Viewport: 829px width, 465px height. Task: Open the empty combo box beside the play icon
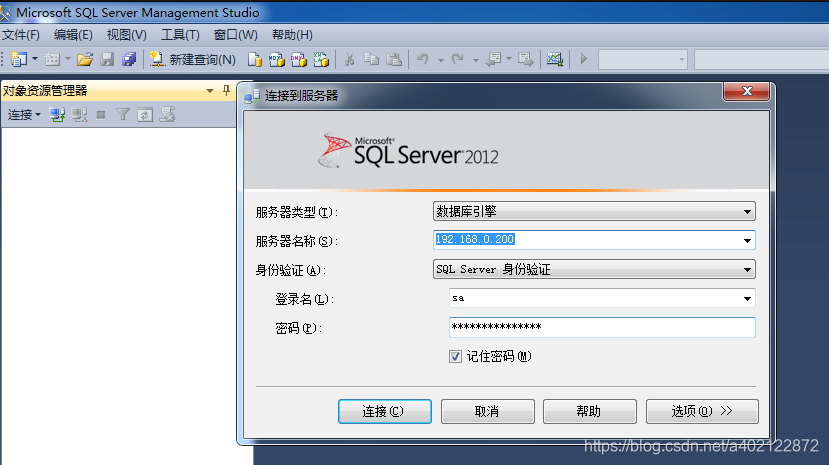[642, 59]
